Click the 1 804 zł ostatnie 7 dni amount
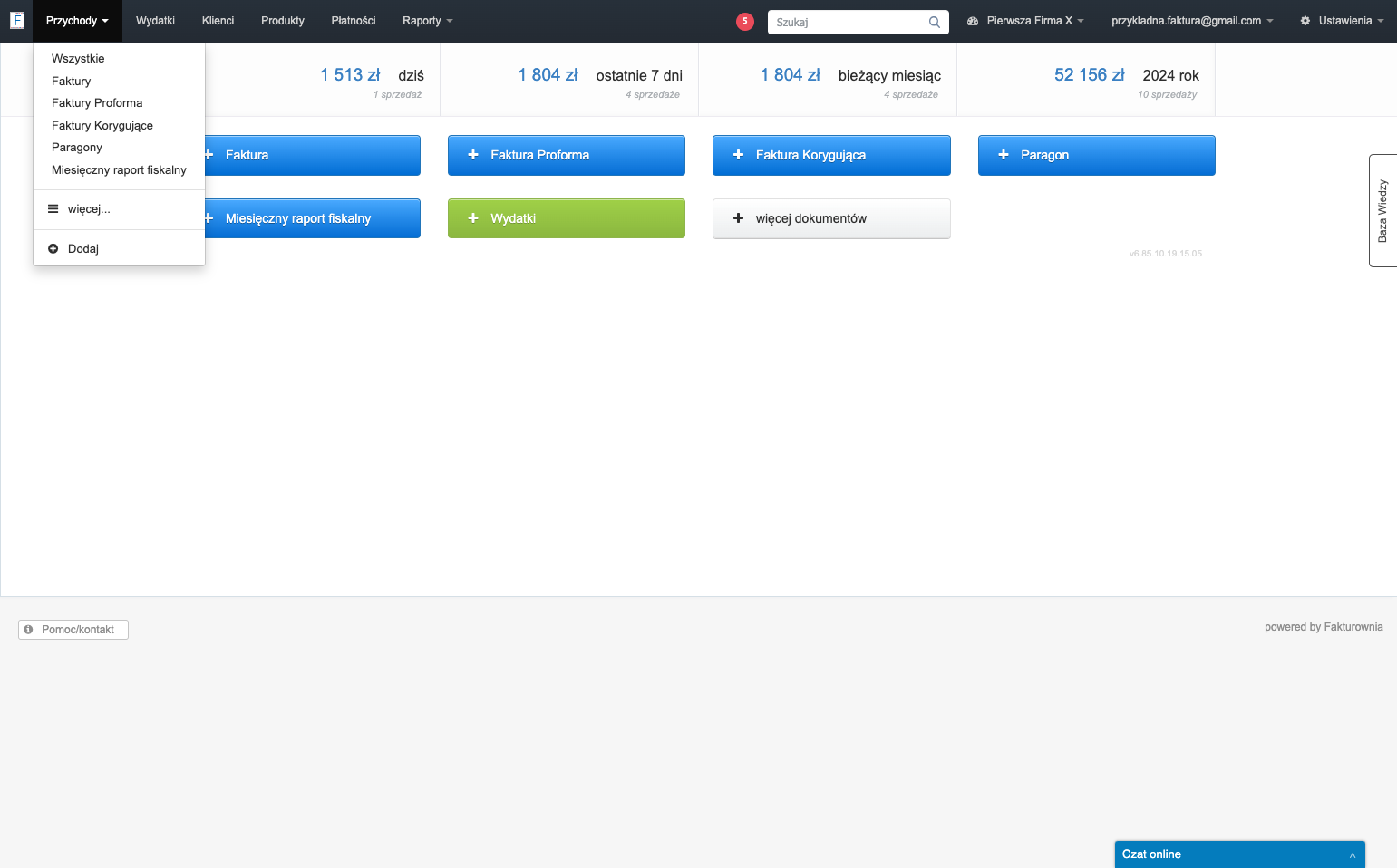 (548, 75)
